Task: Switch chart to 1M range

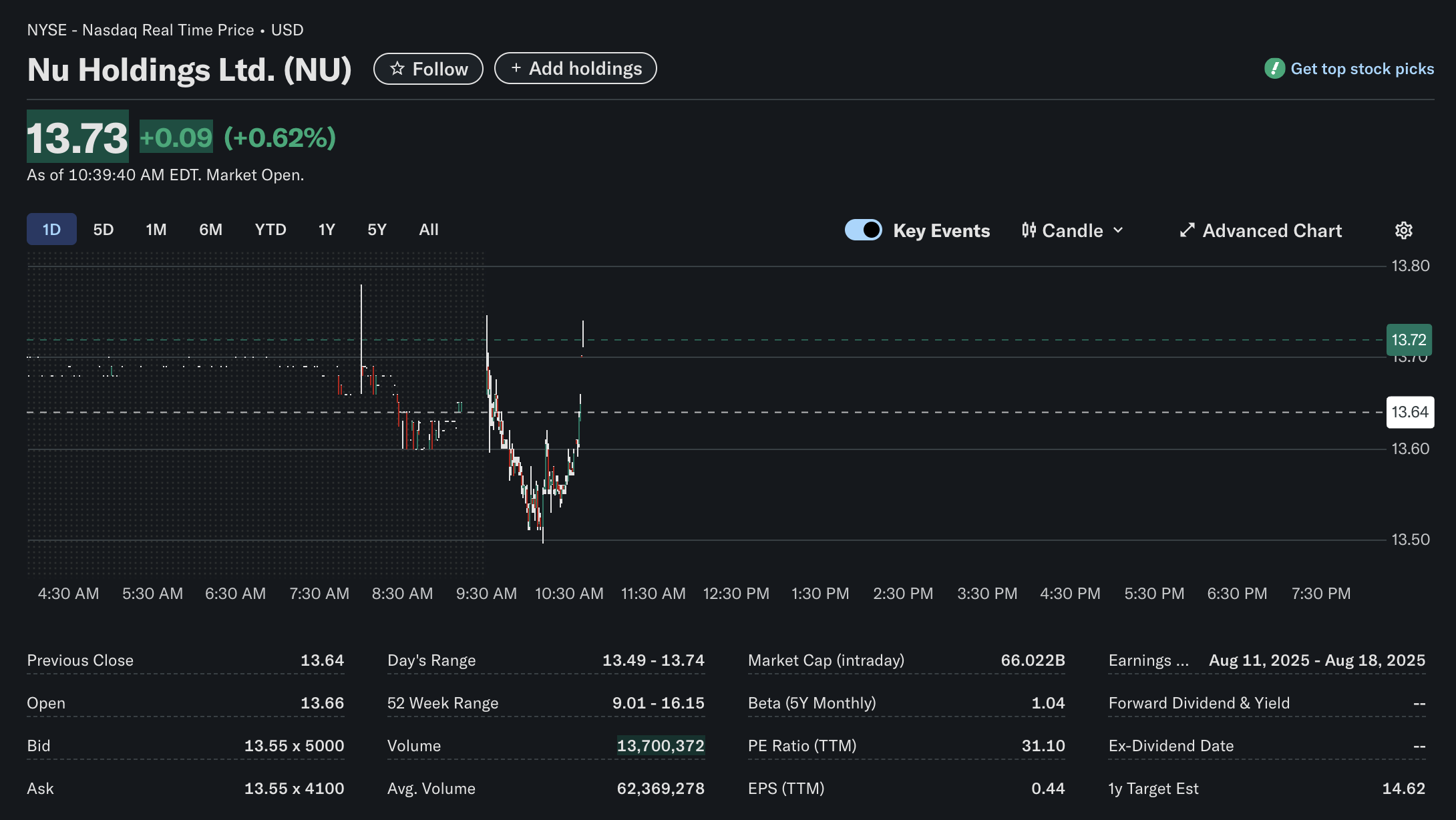Action: (156, 230)
